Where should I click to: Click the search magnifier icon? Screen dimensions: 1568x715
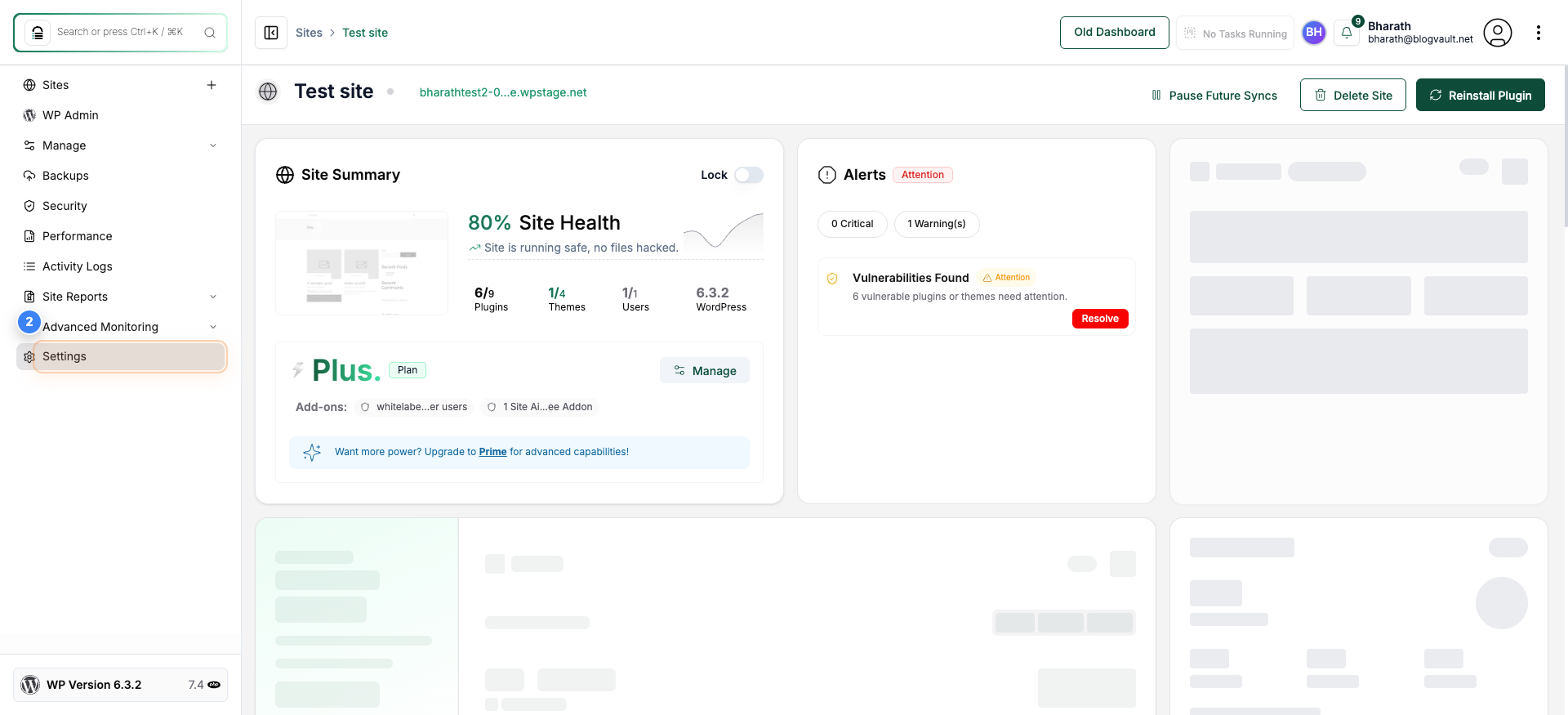[x=210, y=33]
